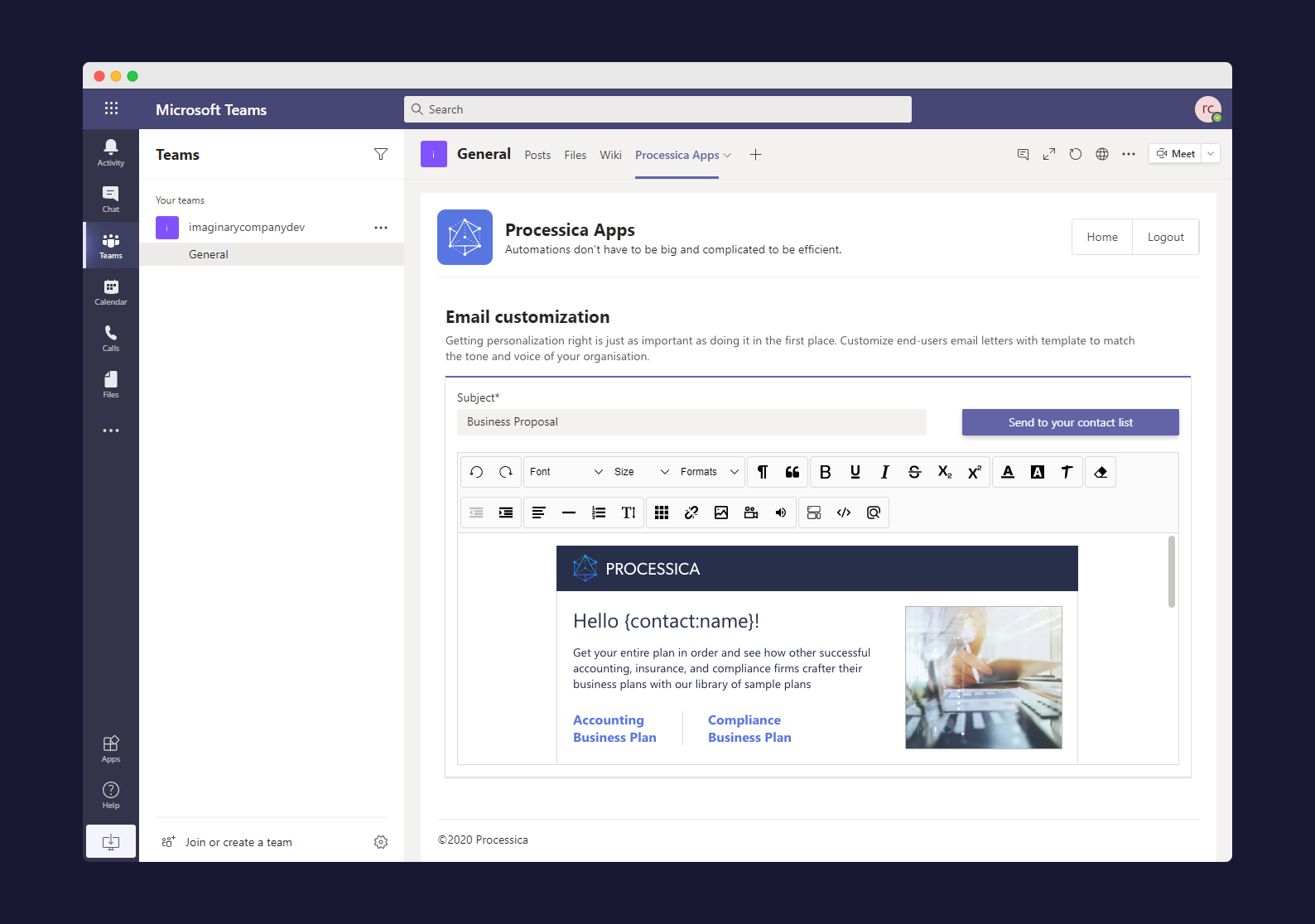
Task: Insert a horizontal line
Action: point(569,513)
